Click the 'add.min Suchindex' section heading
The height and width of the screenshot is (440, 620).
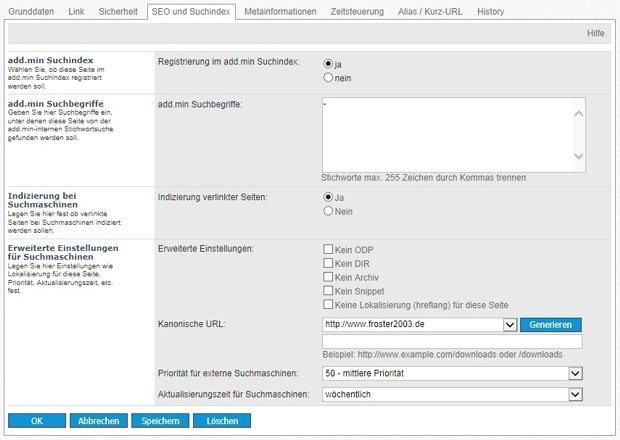coord(51,60)
